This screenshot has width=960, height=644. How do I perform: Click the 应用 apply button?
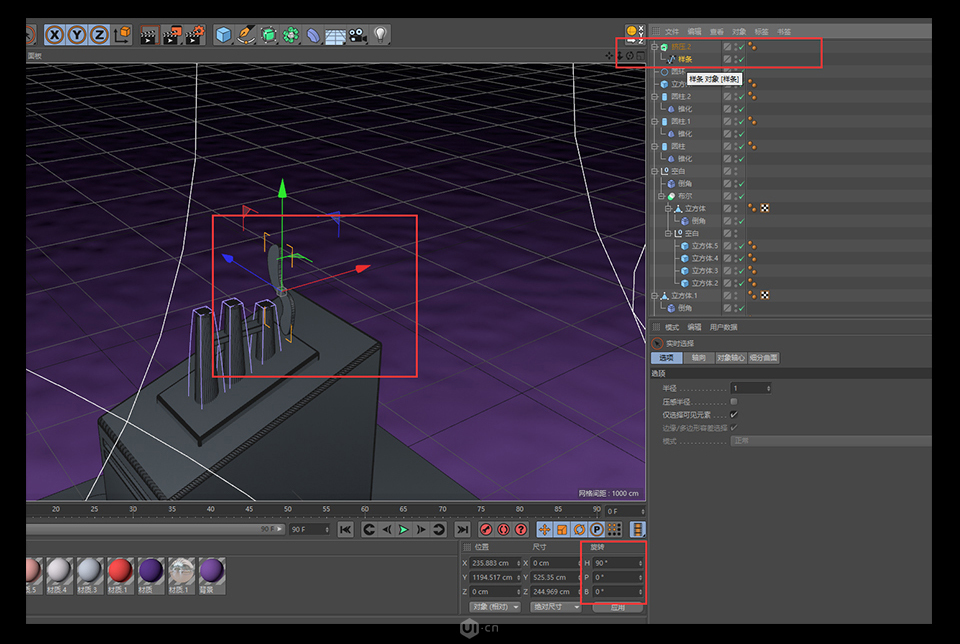tap(620, 607)
